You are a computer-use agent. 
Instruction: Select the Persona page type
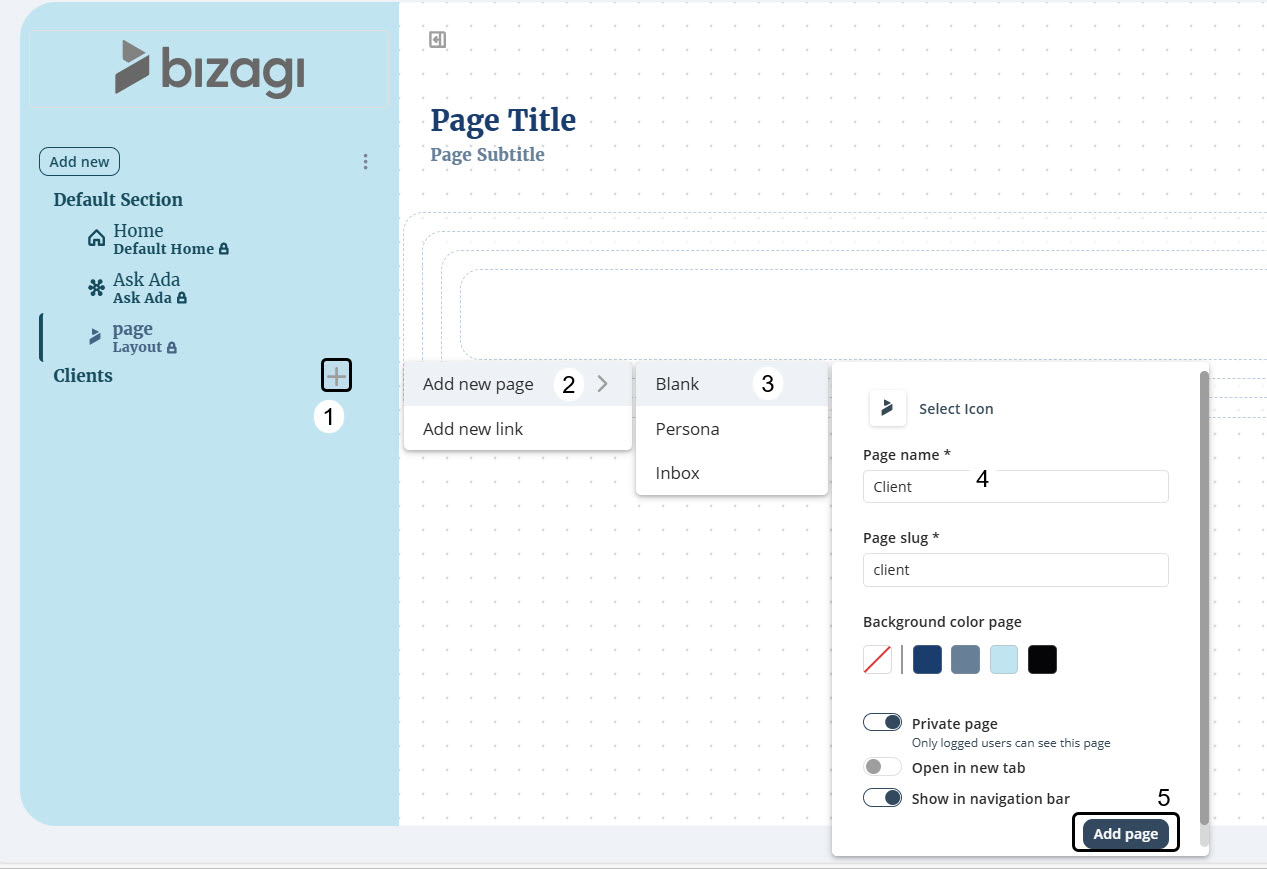pos(687,429)
